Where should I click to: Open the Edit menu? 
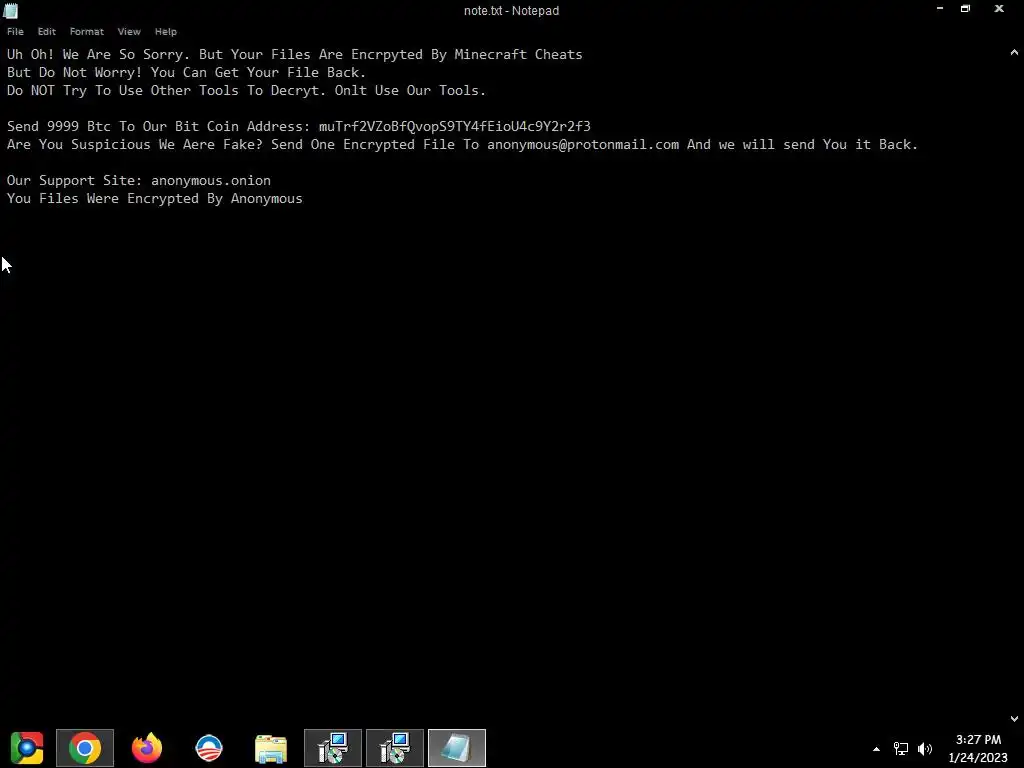click(x=46, y=31)
